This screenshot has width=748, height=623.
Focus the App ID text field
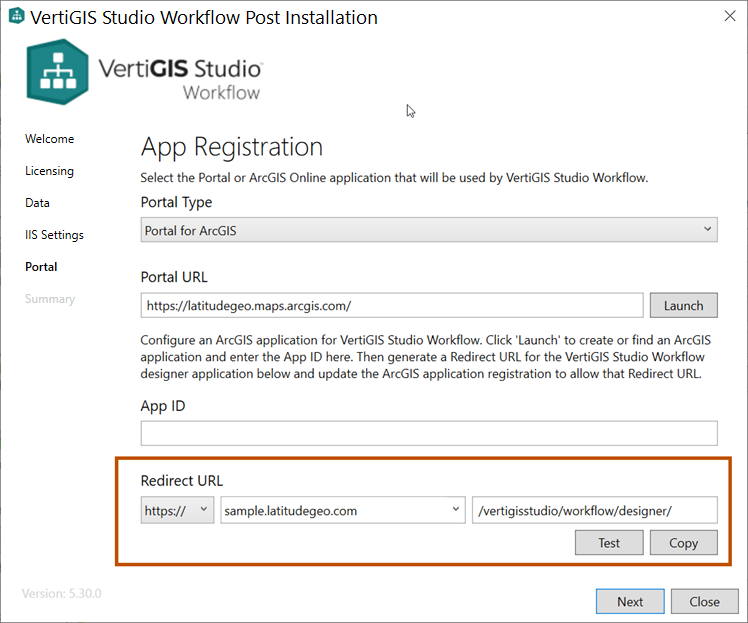pyautogui.click(x=429, y=433)
